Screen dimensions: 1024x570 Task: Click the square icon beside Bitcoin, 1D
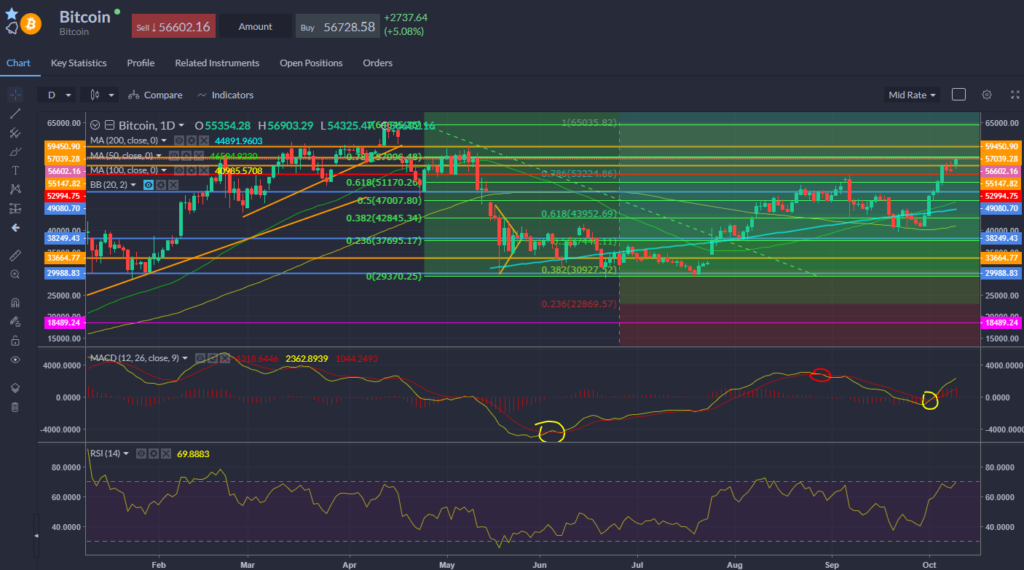110,125
